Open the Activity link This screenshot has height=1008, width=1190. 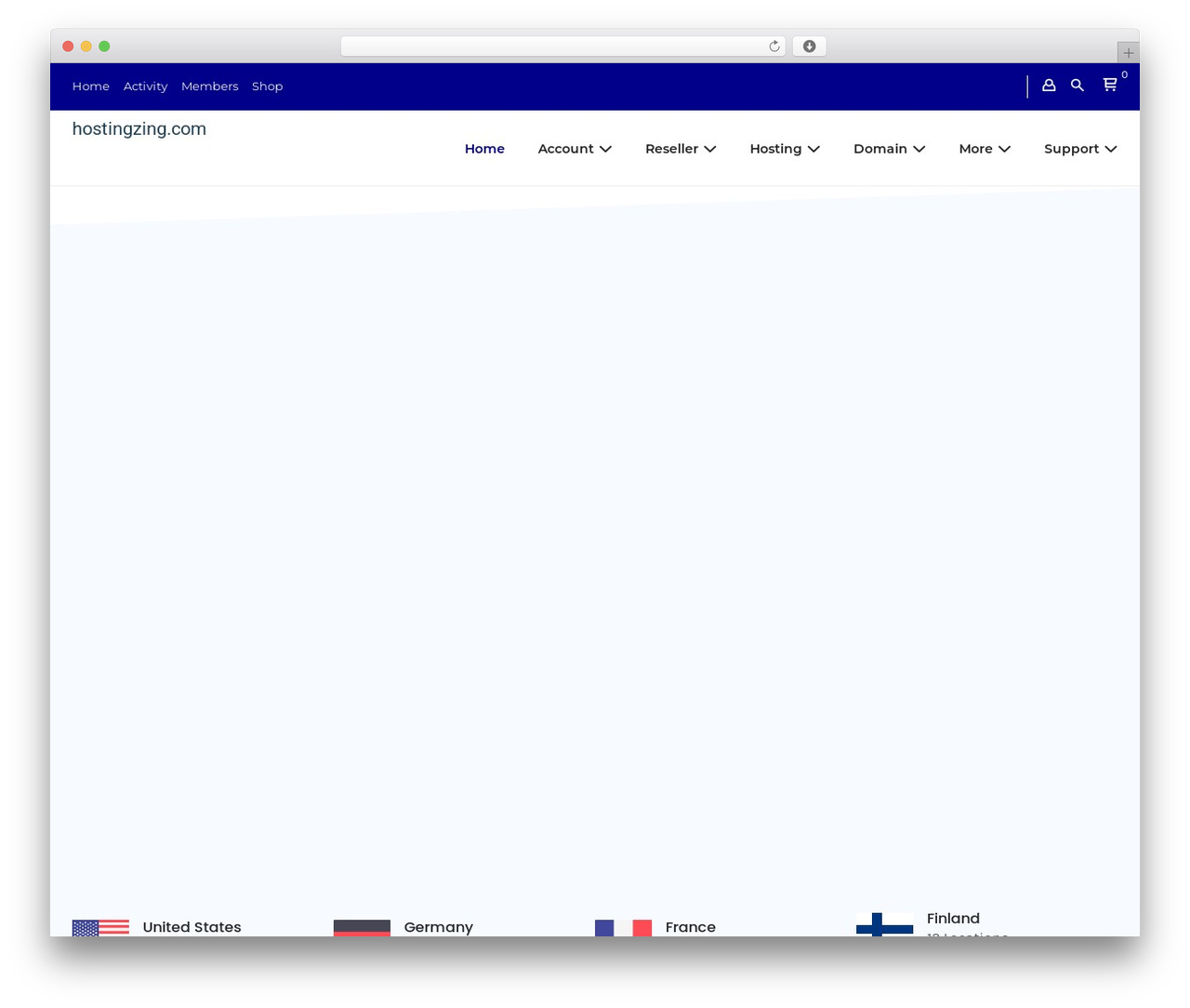[x=145, y=86]
